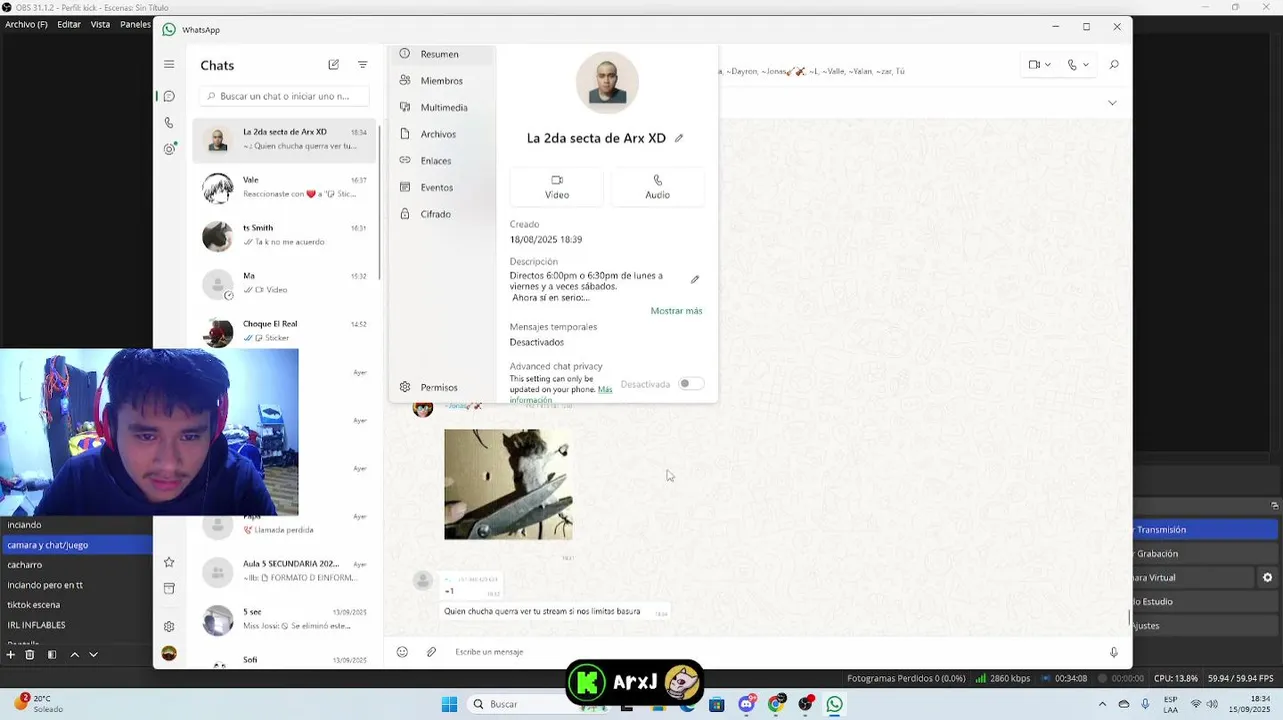
Task: Attach a file with the paperclip icon
Action: pos(431,652)
